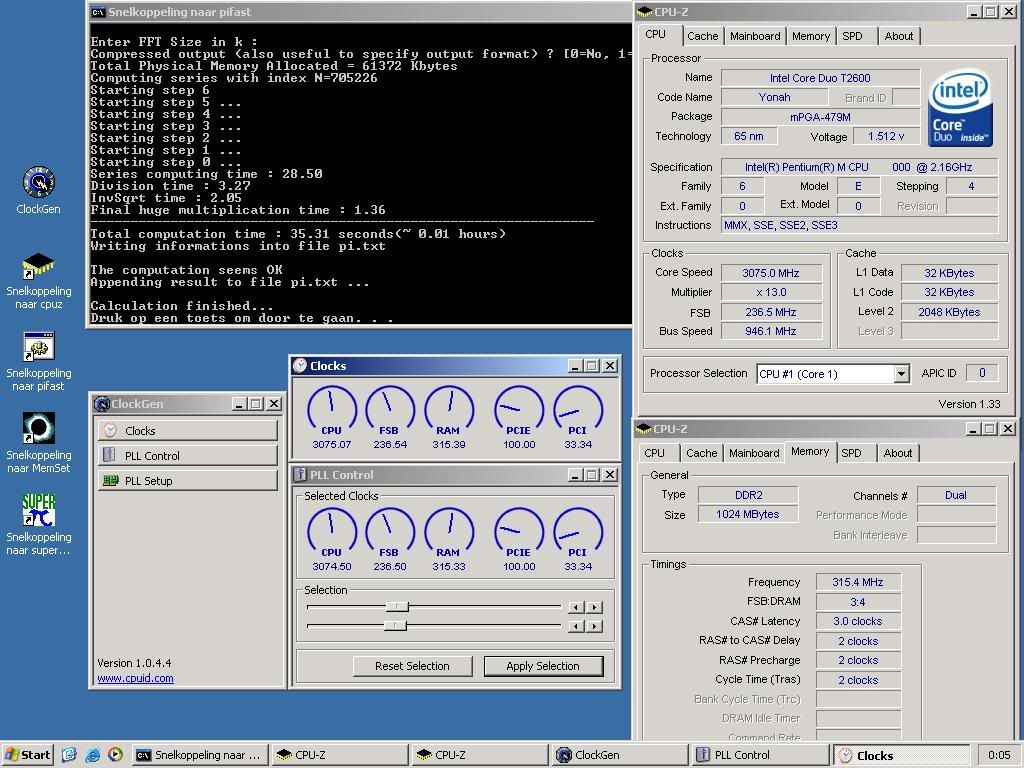Click PLL Setup button in ClockGen
The width and height of the screenshot is (1024, 768).
click(x=187, y=481)
